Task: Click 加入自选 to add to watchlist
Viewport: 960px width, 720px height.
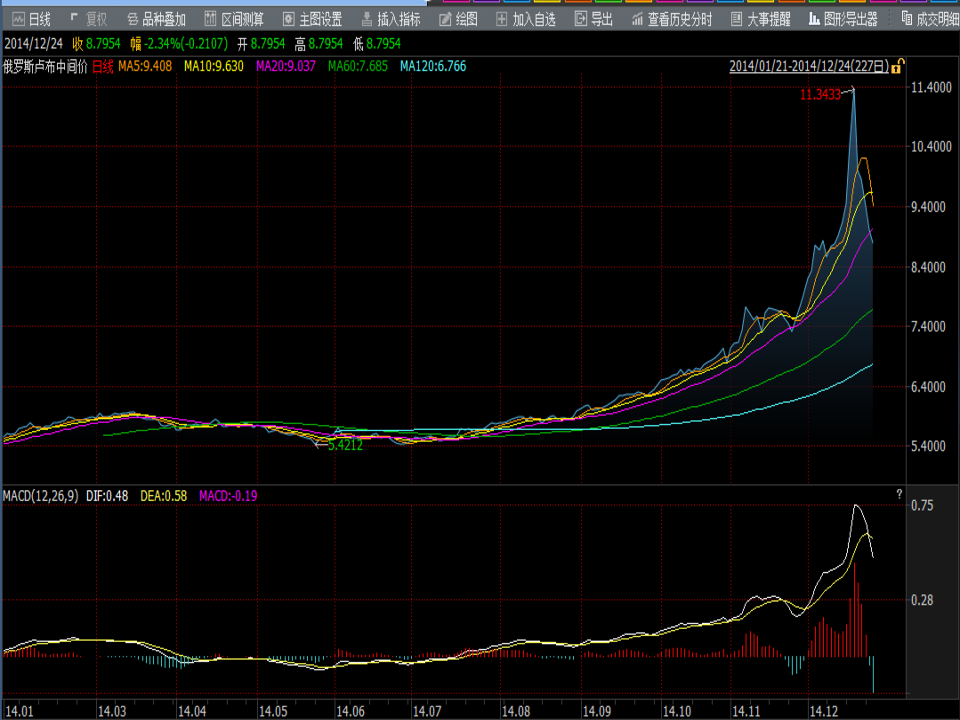Action: [x=526, y=20]
